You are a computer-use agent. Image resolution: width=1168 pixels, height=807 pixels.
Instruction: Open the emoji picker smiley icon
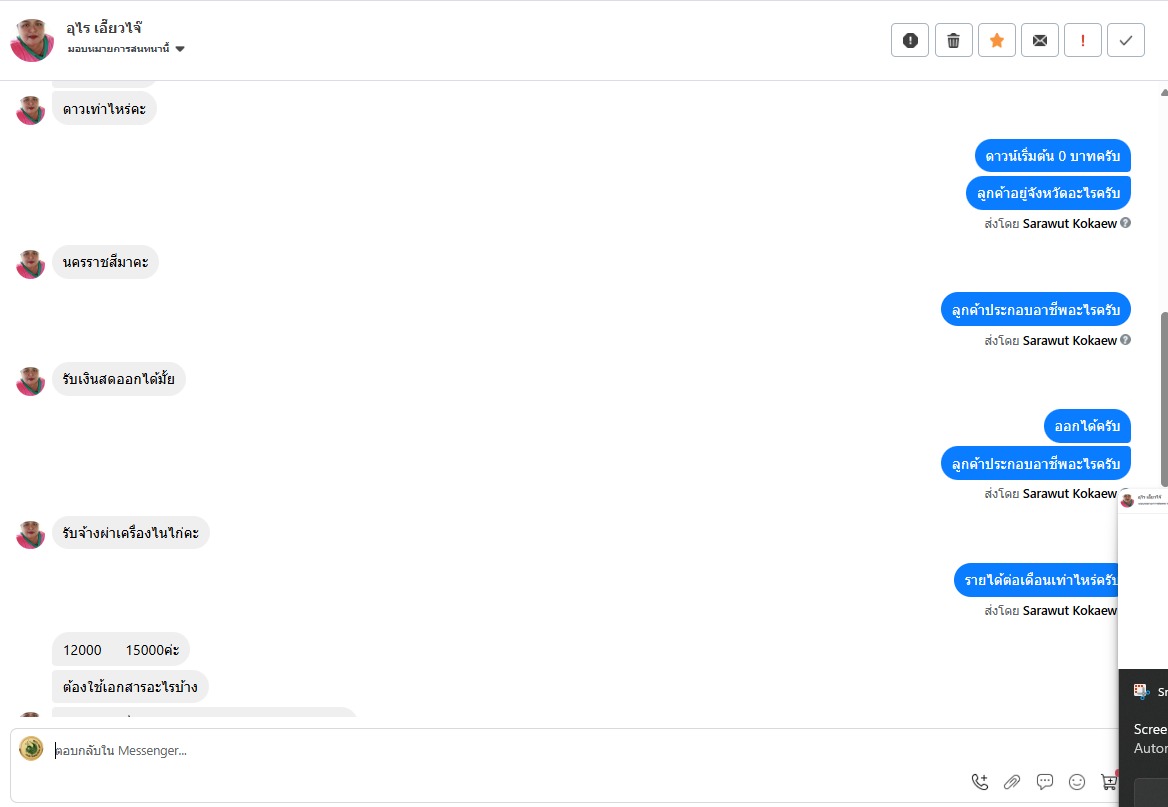pos(1077,782)
